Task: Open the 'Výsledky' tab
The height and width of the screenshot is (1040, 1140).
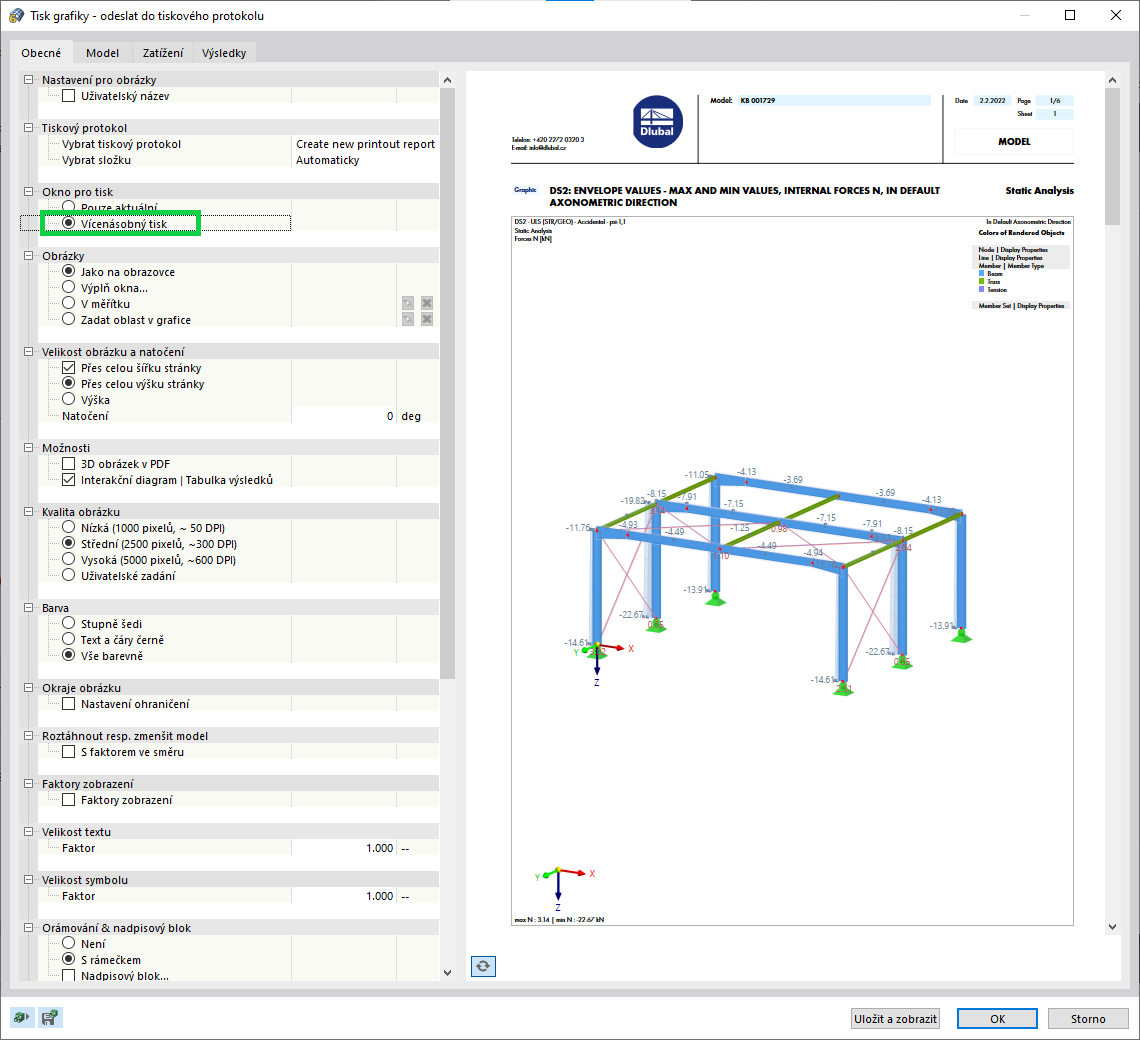Action: (x=224, y=52)
